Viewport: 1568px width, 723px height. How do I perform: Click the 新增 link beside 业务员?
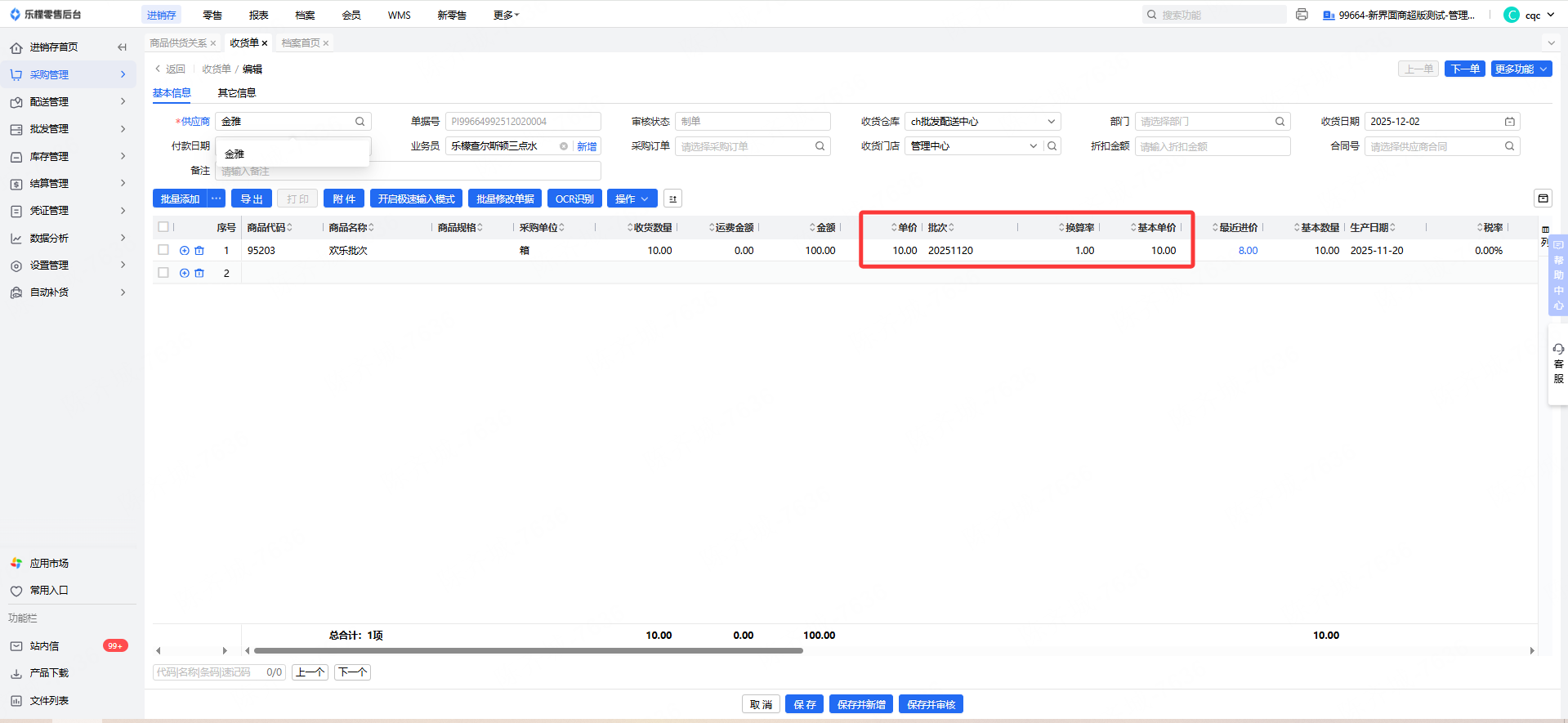(587, 147)
